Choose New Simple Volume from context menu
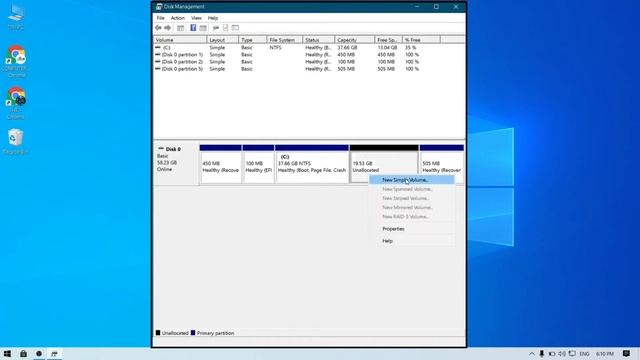 pos(412,180)
